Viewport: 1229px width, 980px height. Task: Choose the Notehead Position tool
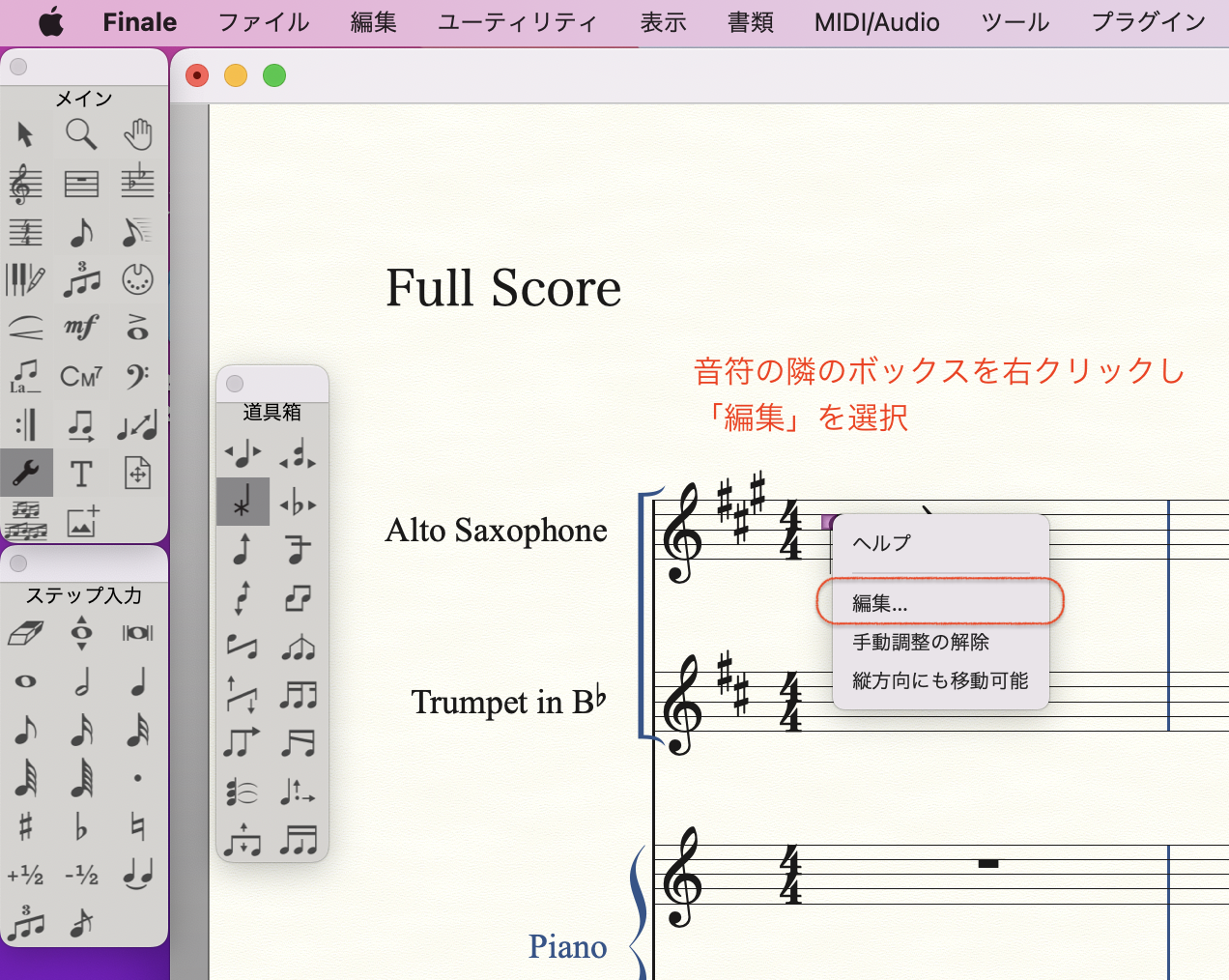299,453
